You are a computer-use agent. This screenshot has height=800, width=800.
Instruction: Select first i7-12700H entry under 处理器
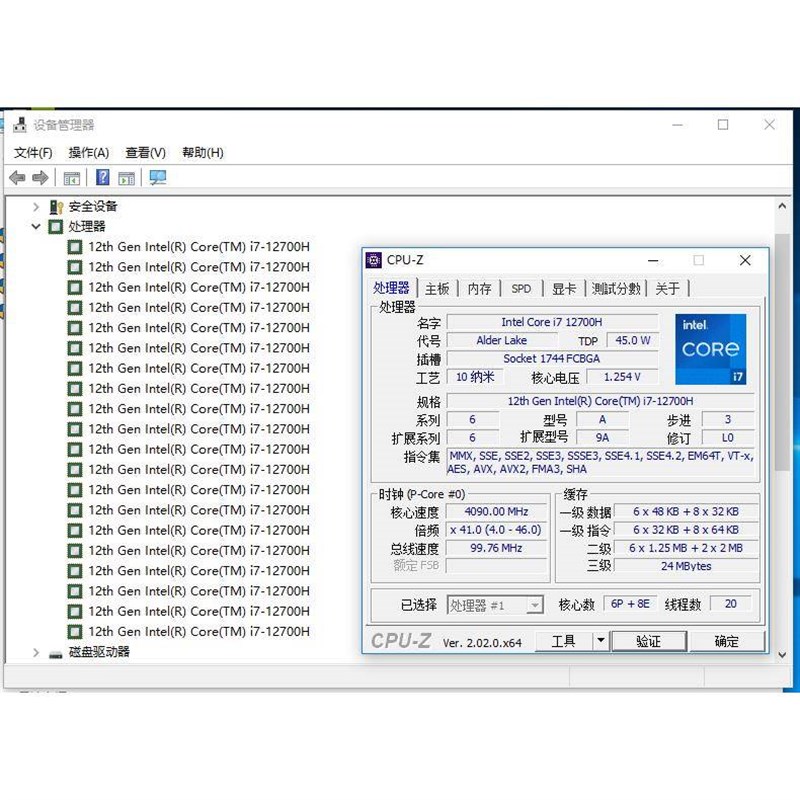198,247
